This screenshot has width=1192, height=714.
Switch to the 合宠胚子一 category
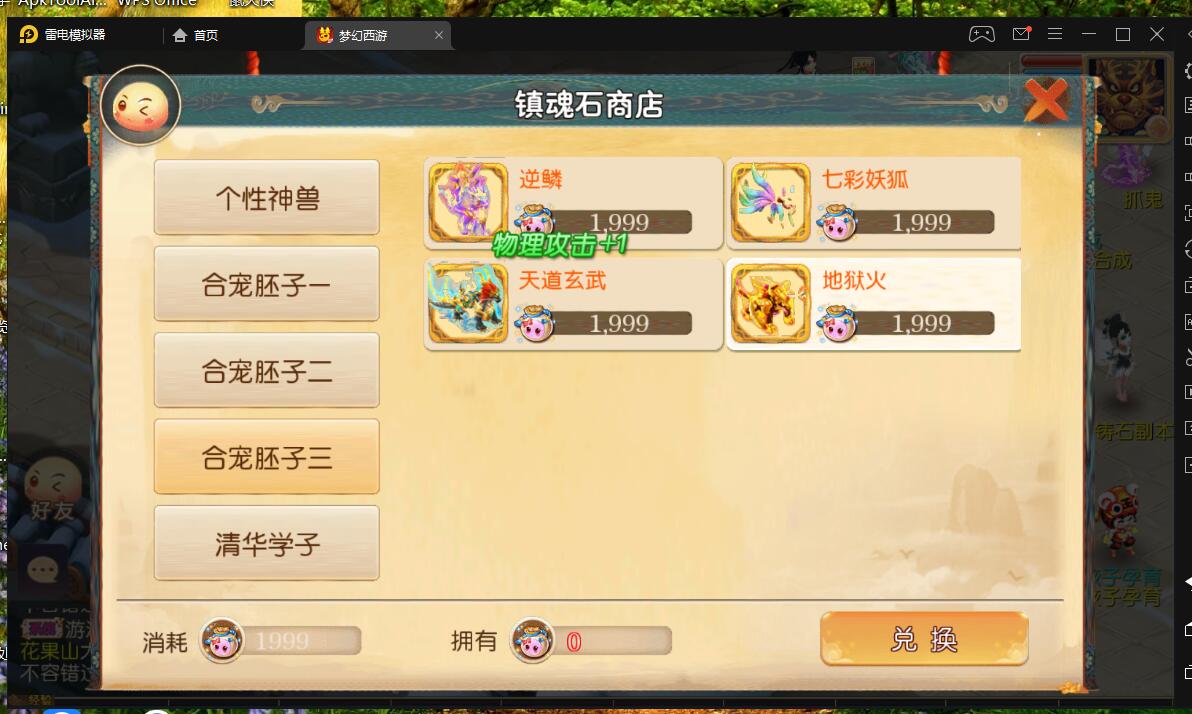click(x=267, y=284)
